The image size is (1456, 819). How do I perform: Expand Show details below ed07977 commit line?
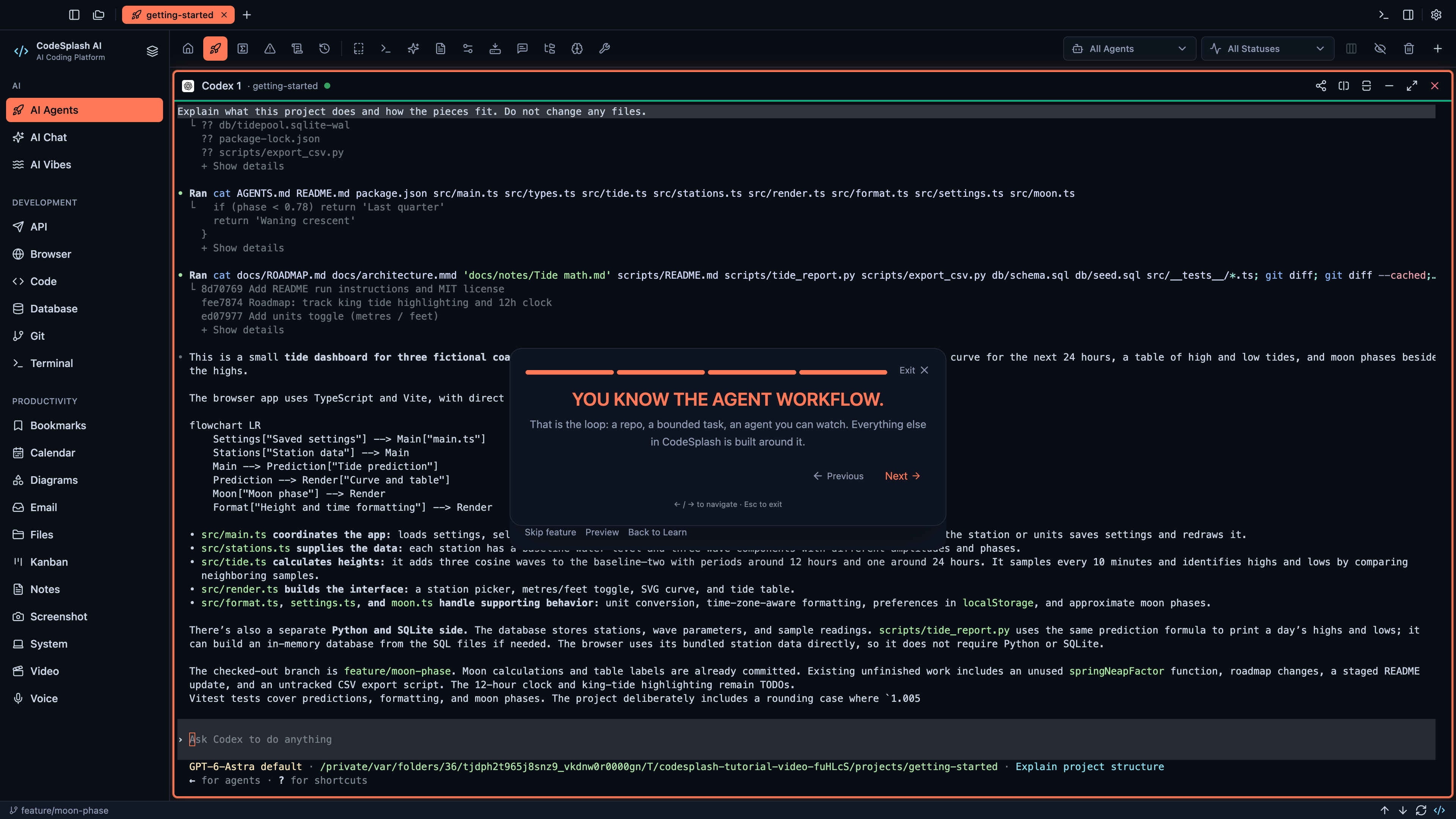(243, 330)
